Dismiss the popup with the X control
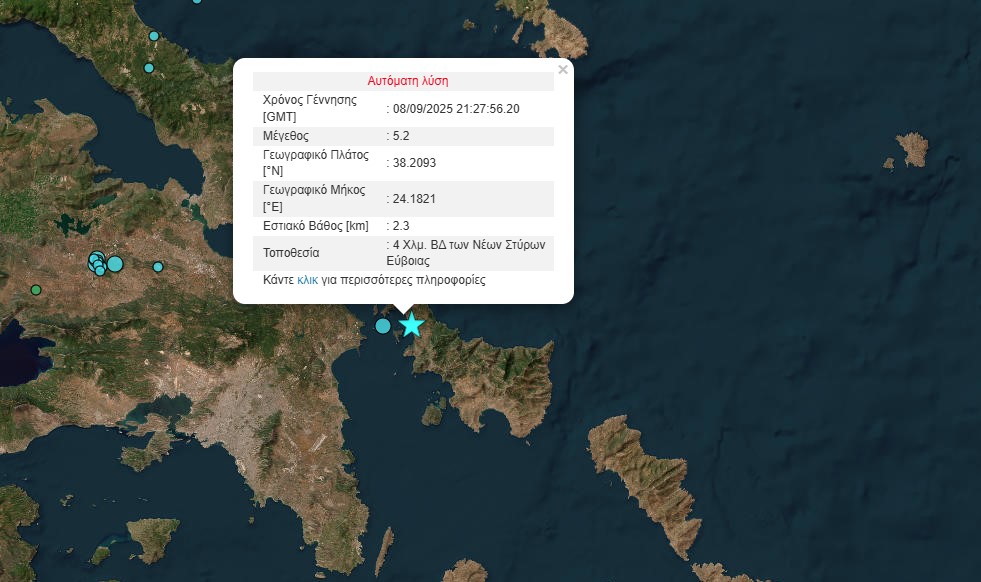 pos(563,69)
